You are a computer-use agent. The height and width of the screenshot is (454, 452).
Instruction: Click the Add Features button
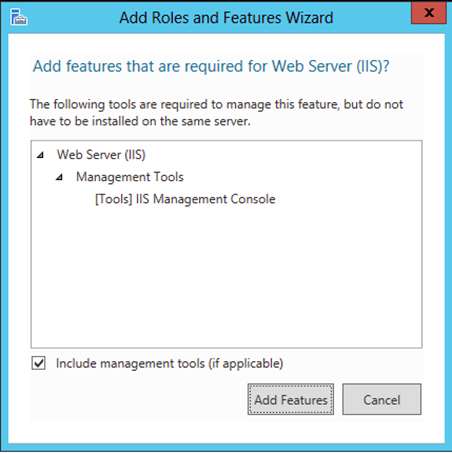click(x=290, y=399)
